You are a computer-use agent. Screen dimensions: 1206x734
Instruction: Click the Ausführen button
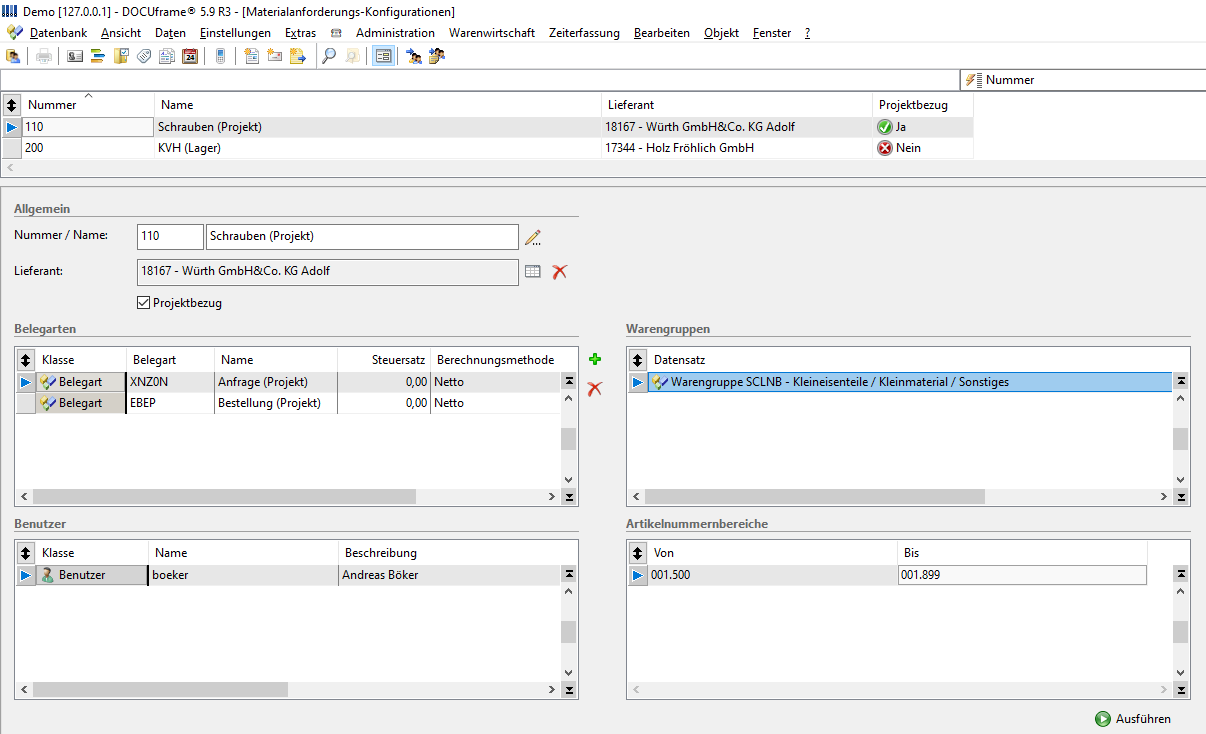pyautogui.click(x=1133, y=719)
